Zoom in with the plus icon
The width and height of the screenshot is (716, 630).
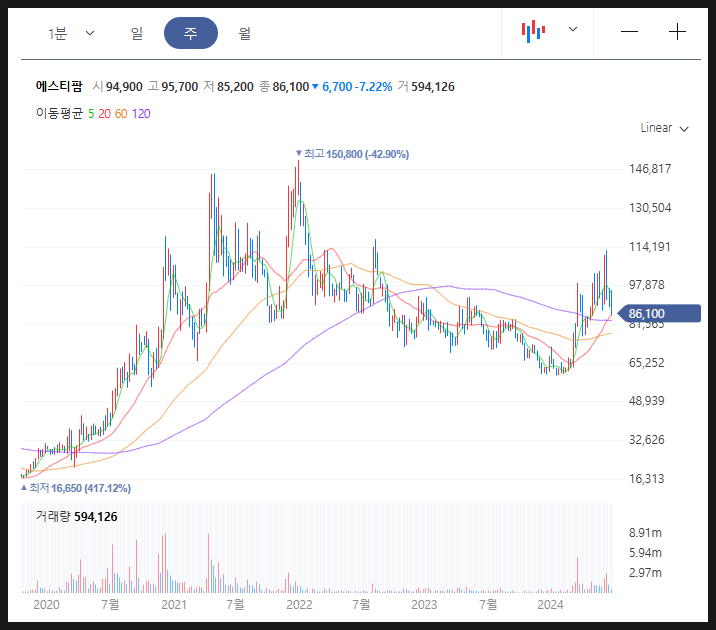click(x=677, y=32)
